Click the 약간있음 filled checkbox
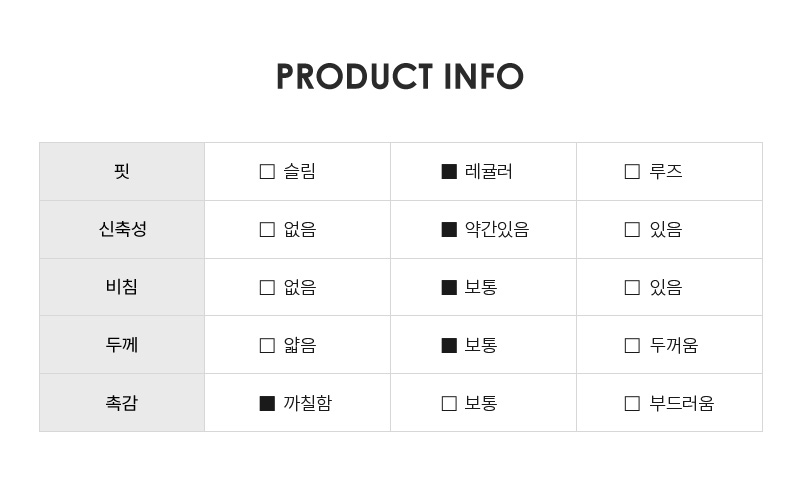The height and width of the screenshot is (497, 800). coord(449,230)
